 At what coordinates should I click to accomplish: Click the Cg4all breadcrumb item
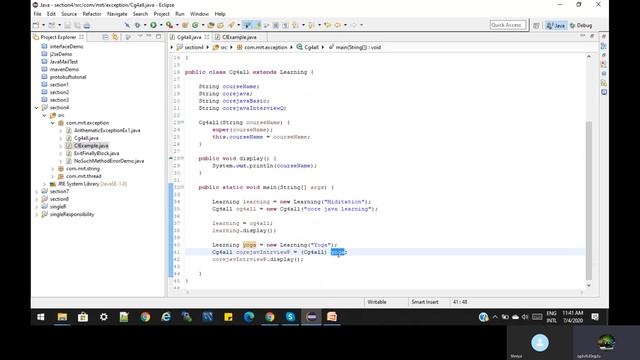308,47
